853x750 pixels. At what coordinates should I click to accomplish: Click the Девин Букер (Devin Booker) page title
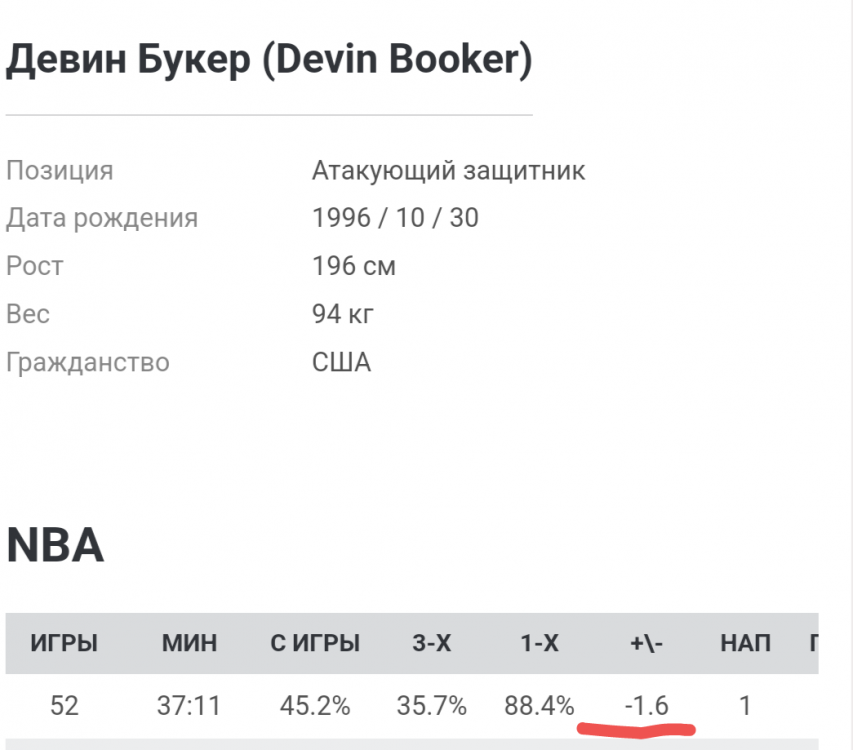(x=269, y=61)
